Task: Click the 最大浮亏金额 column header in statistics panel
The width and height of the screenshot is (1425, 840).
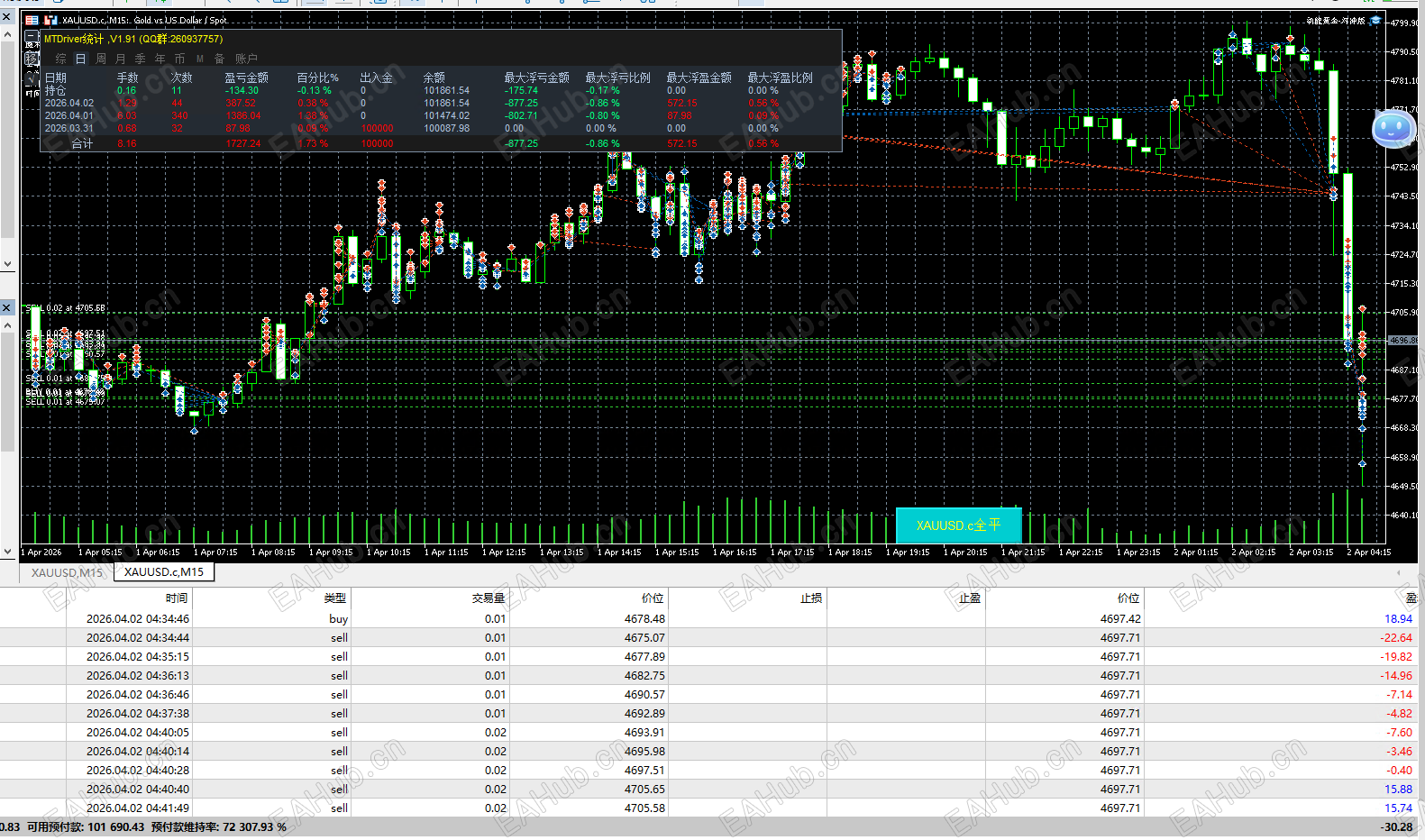Action: click(x=536, y=78)
